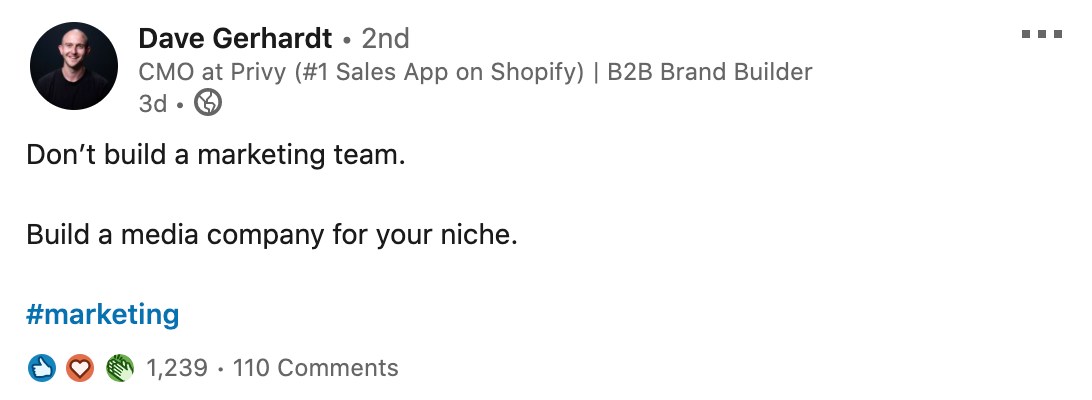Click the "Don't build a marketing team." line

click(x=216, y=155)
